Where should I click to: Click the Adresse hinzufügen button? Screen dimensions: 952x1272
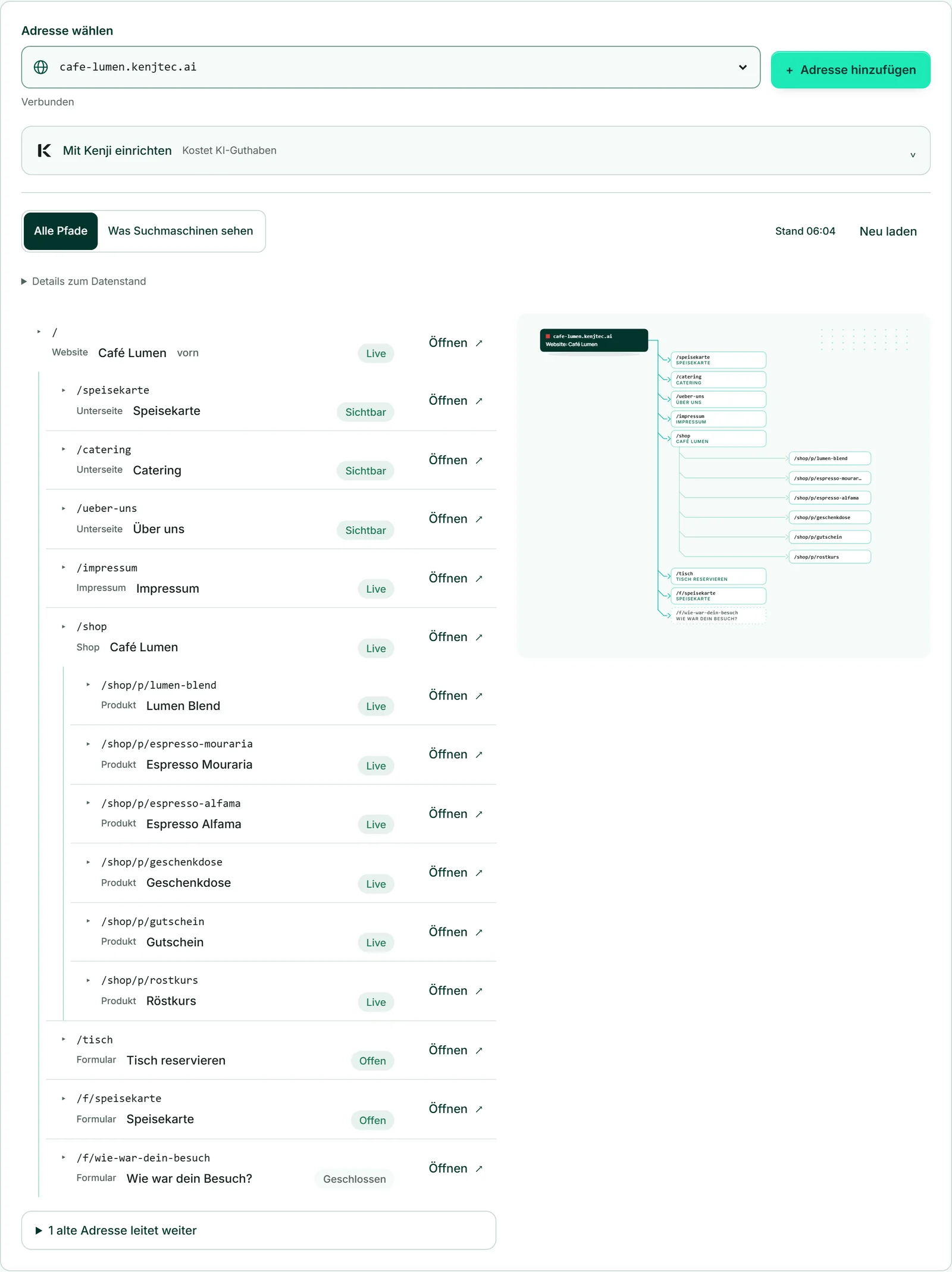coord(851,70)
